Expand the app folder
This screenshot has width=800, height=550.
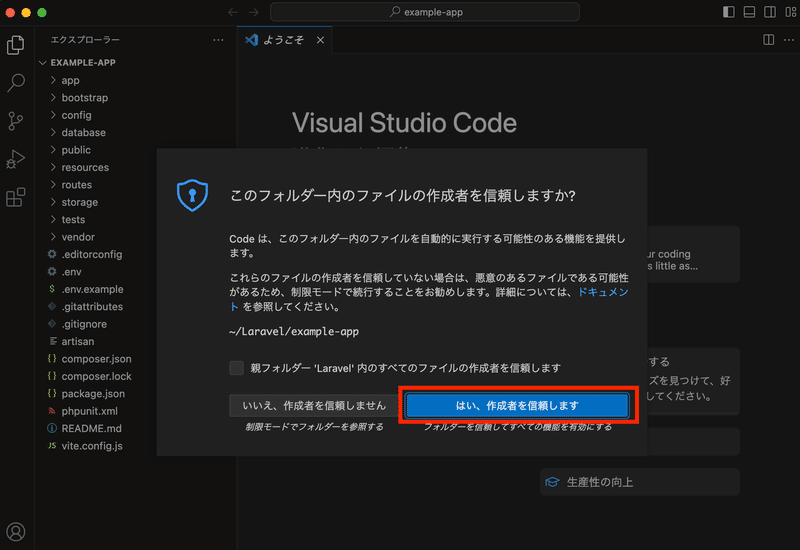tap(53, 80)
